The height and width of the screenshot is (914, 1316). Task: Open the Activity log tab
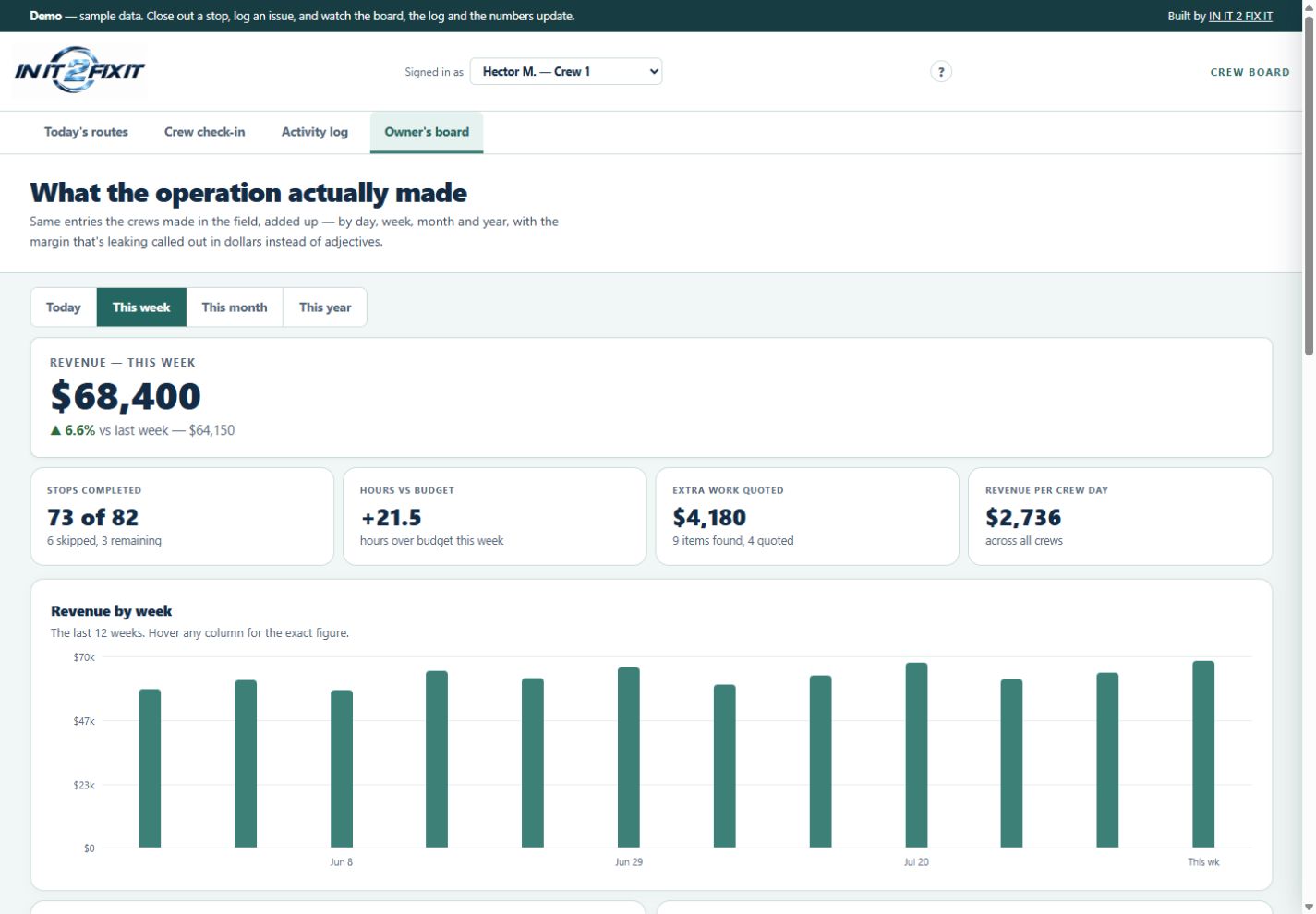(x=315, y=132)
